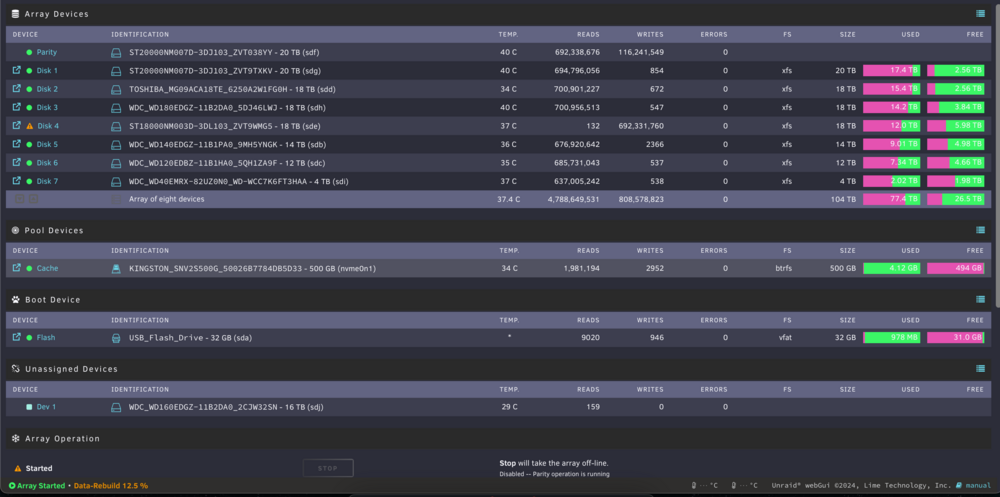Viewport: 1000px width, 497px height.
Task: Open the Disk 1 settings link
Action: point(47,71)
